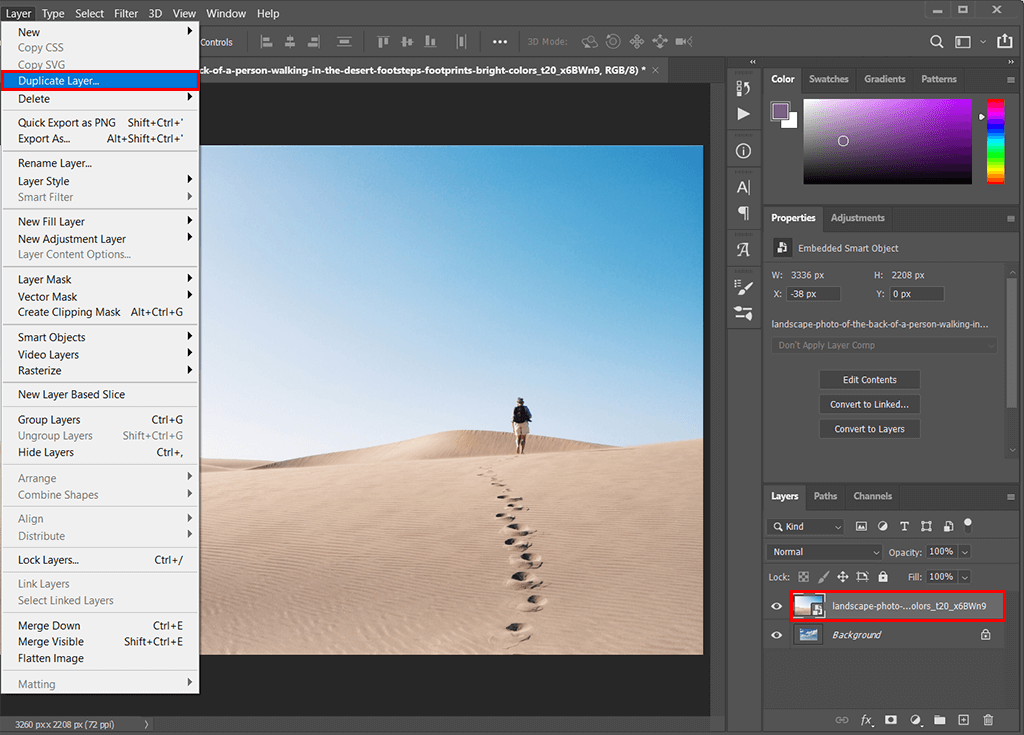Toggle lock all padlock

point(883,576)
